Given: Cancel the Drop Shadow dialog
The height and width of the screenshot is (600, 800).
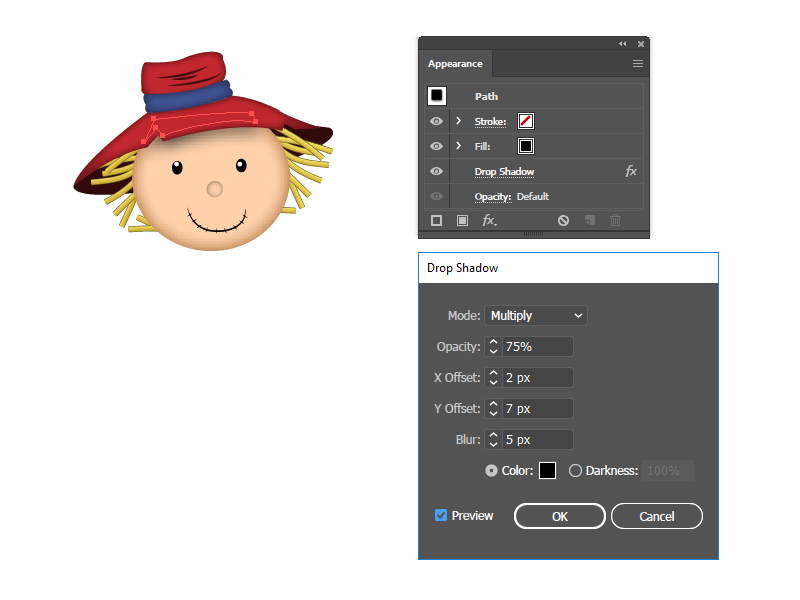Looking at the screenshot, I should pyautogui.click(x=656, y=516).
